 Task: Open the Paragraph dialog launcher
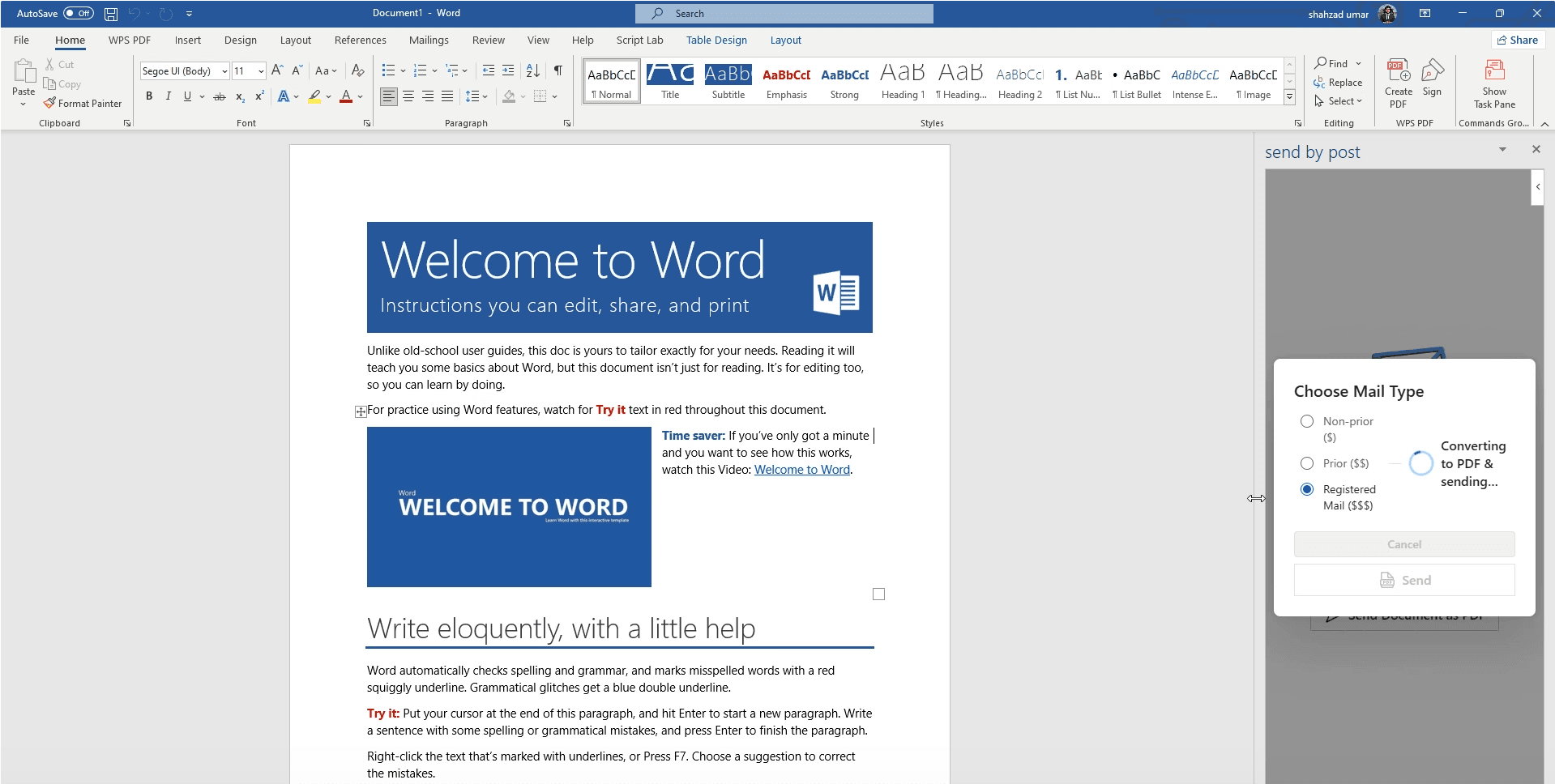click(x=567, y=123)
